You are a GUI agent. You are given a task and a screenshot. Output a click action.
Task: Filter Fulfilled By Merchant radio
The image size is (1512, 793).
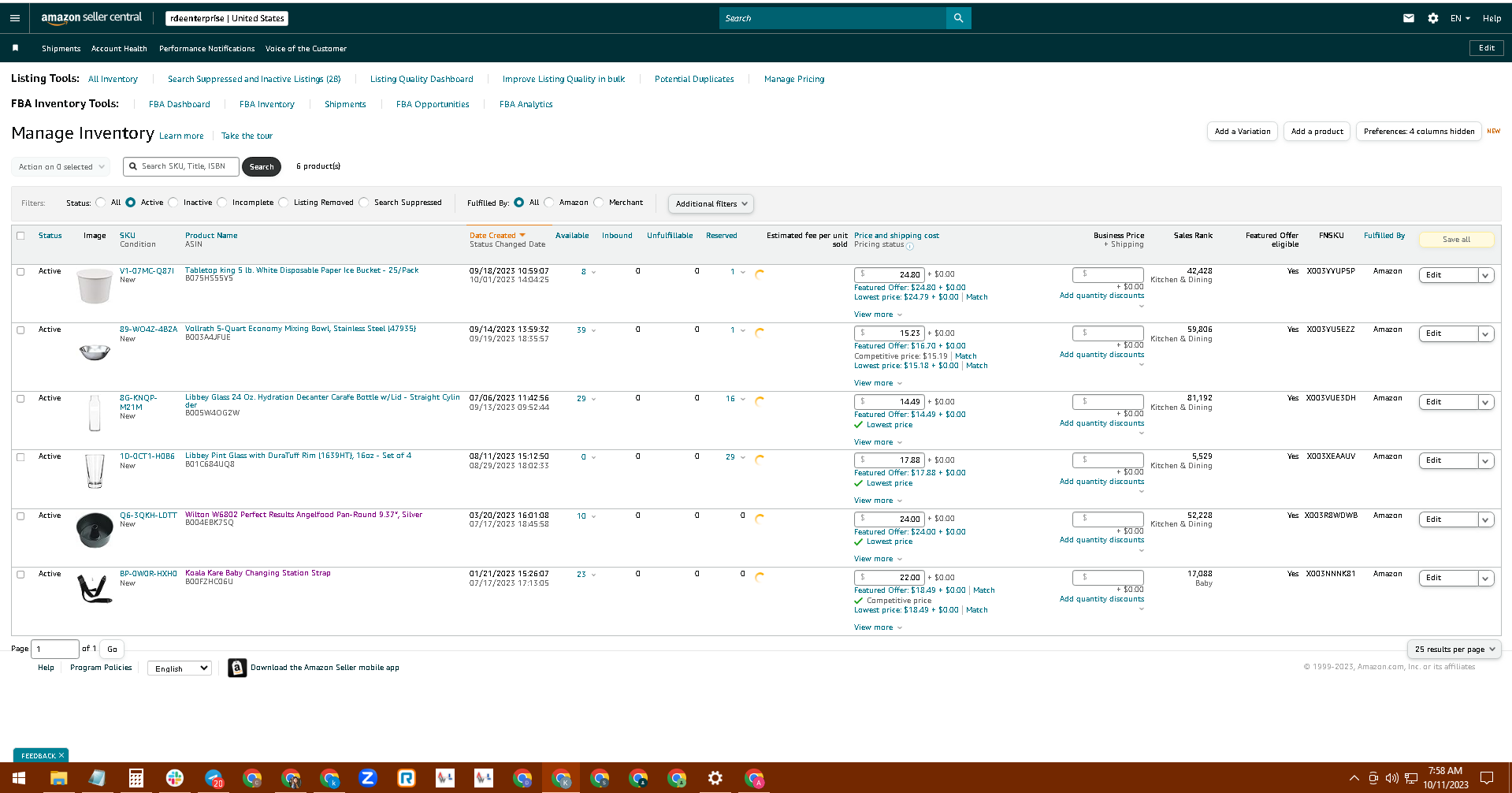pos(599,203)
